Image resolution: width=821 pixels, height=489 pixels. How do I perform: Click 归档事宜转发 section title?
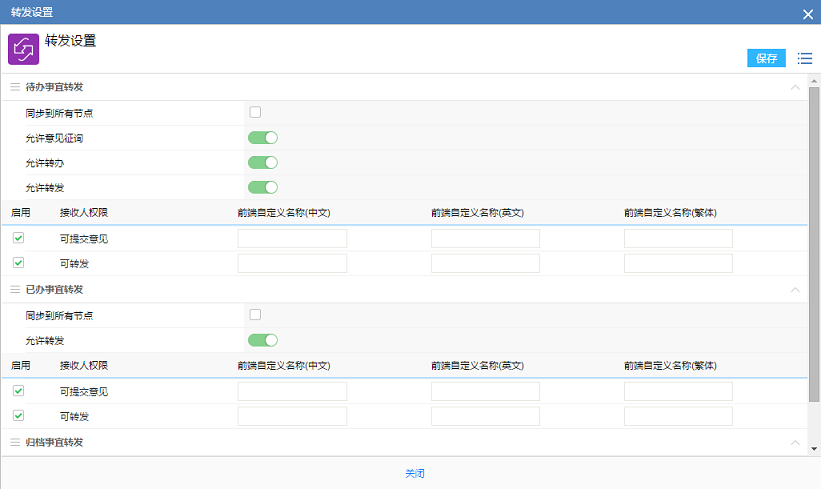54,442
